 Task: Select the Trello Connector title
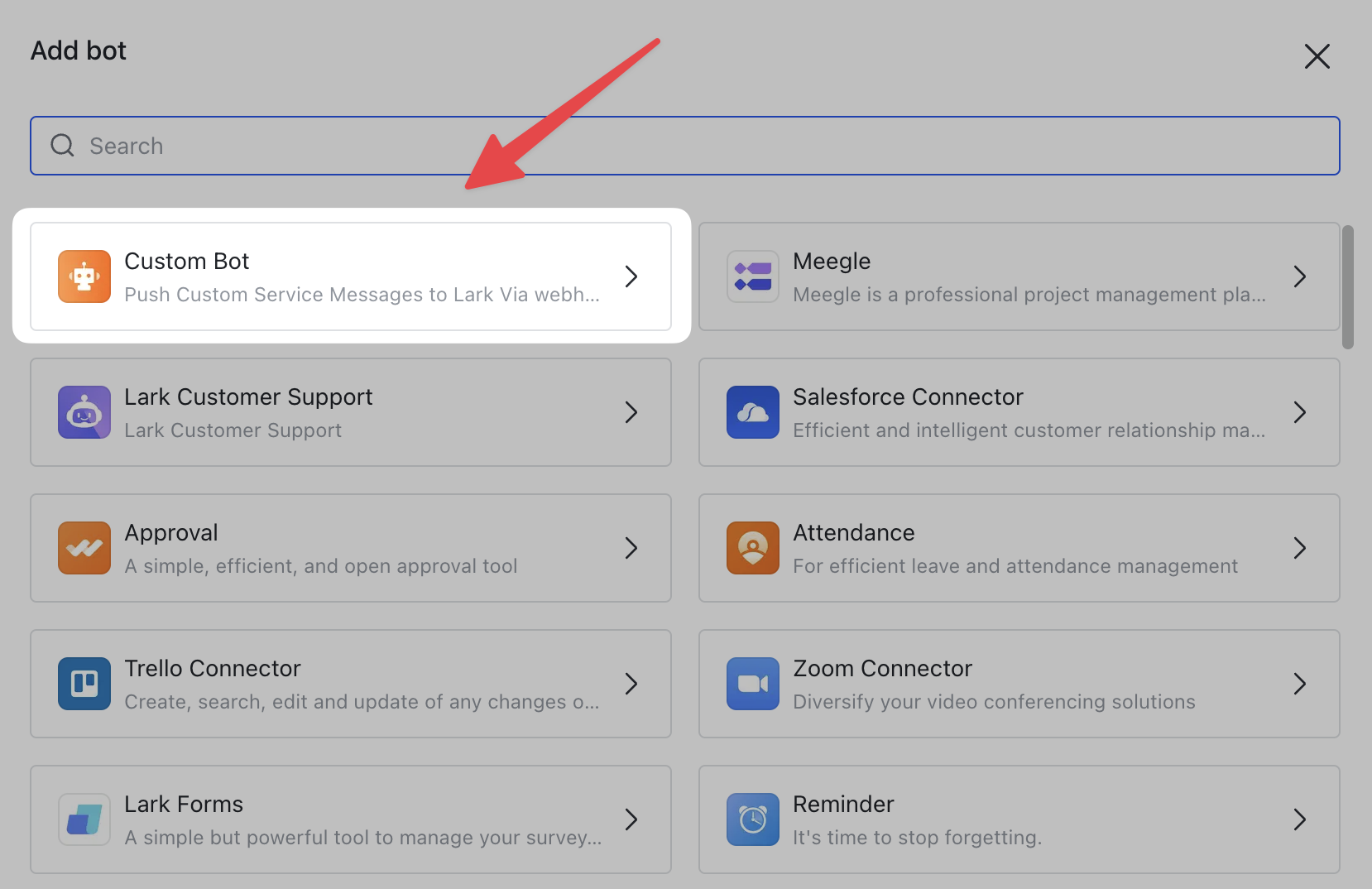coord(213,669)
